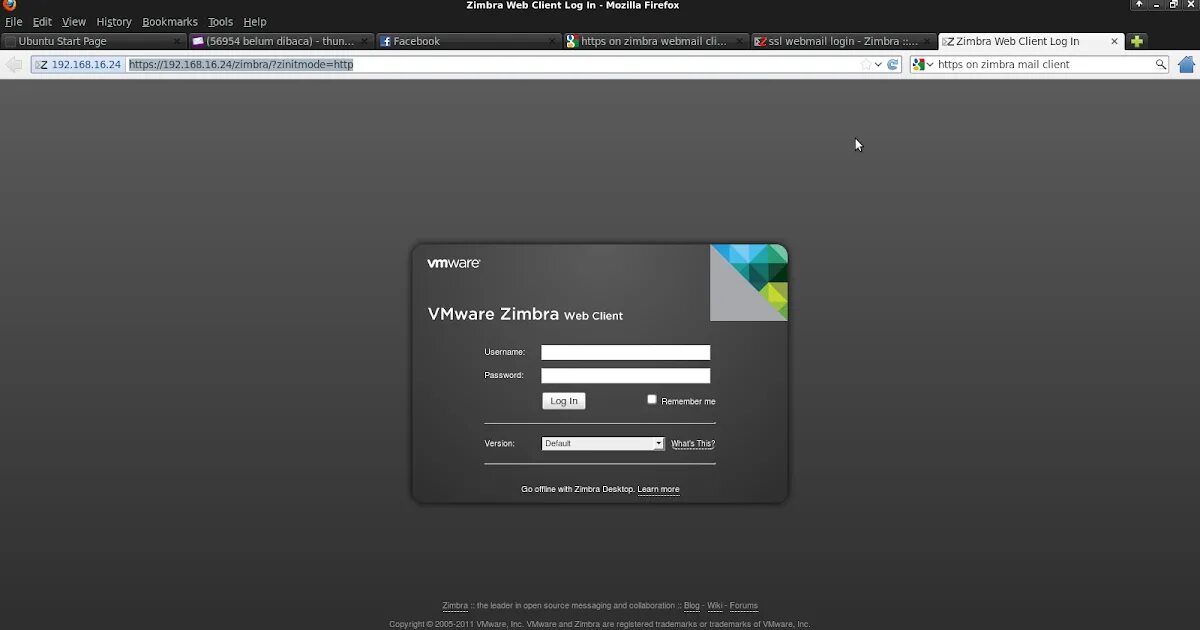Open the Bookmarks menu
Viewport: 1200px width, 630px height.
click(x=170, y=21)
